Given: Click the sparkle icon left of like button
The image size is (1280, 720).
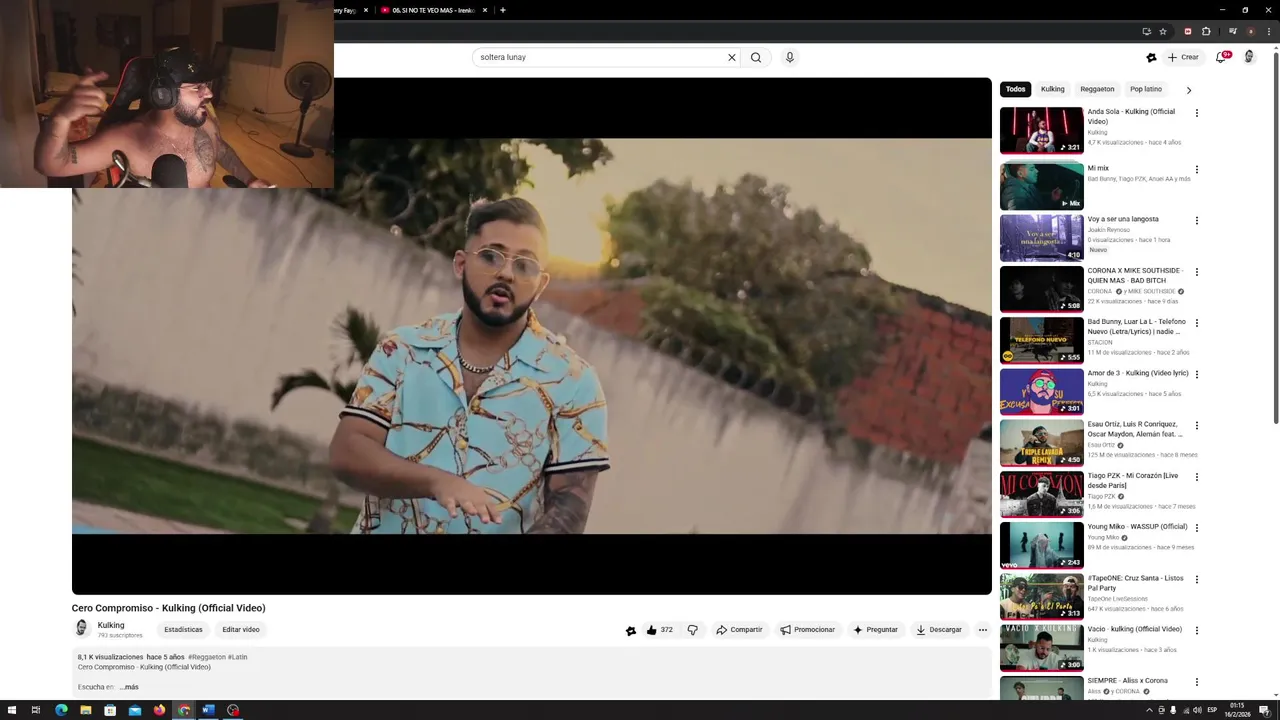Looking at the screenshot, I should click(630, 630).
